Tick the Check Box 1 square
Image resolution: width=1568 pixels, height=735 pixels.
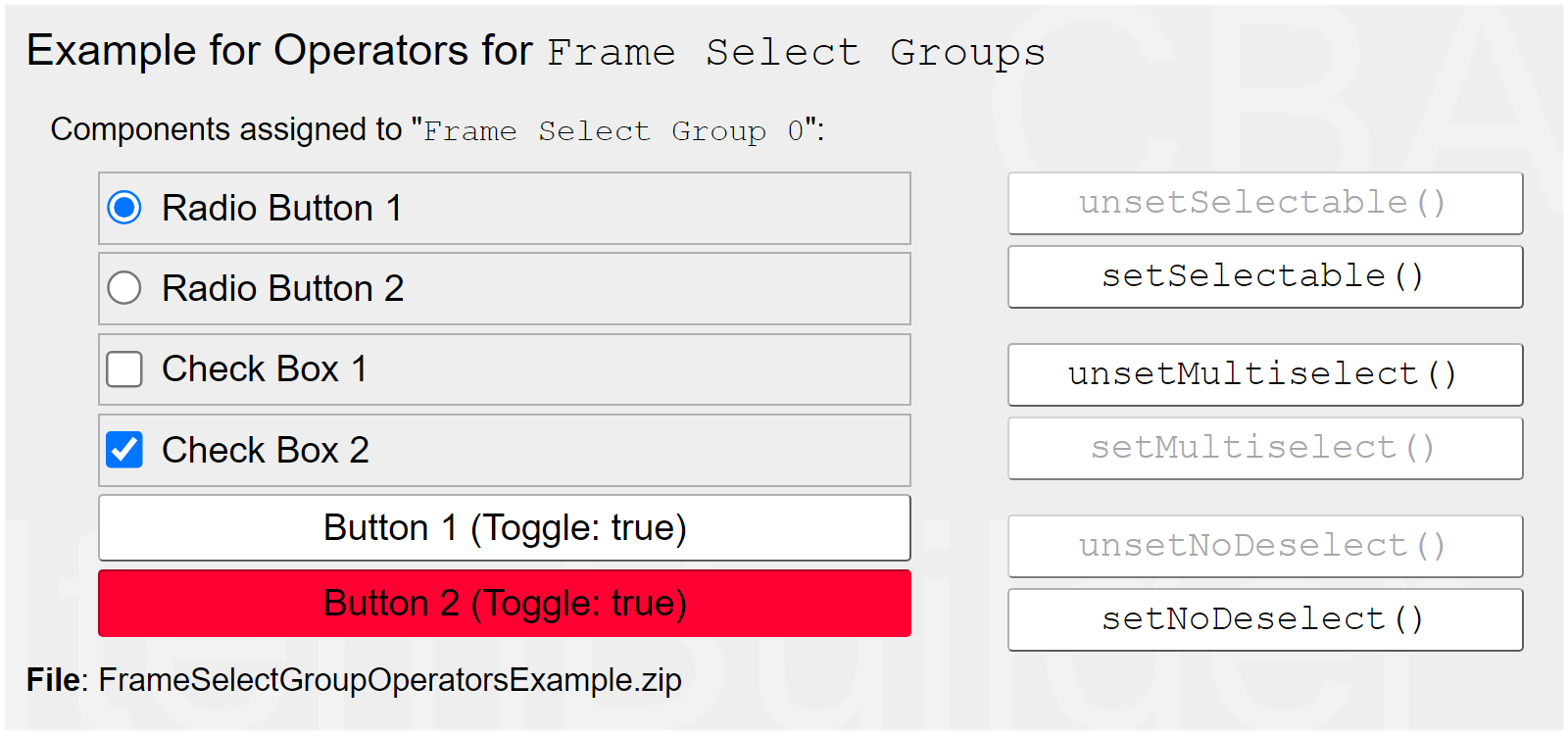124,369
